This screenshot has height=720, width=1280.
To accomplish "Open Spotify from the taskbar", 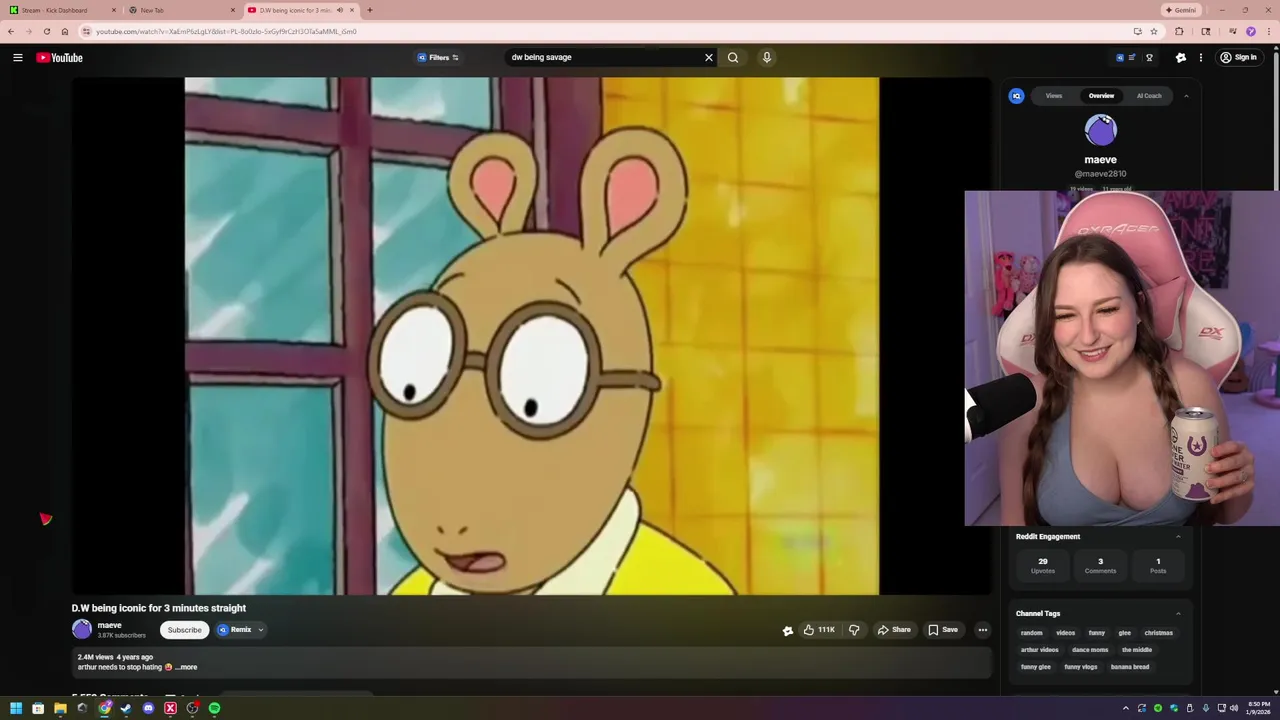I will coord(214,708).
